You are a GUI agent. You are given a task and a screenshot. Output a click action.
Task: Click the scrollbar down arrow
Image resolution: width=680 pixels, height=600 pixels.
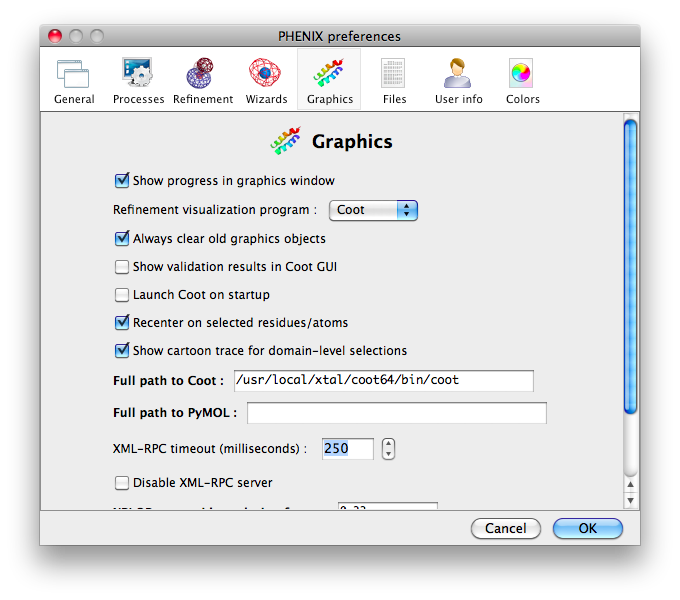tap(630, 499)
